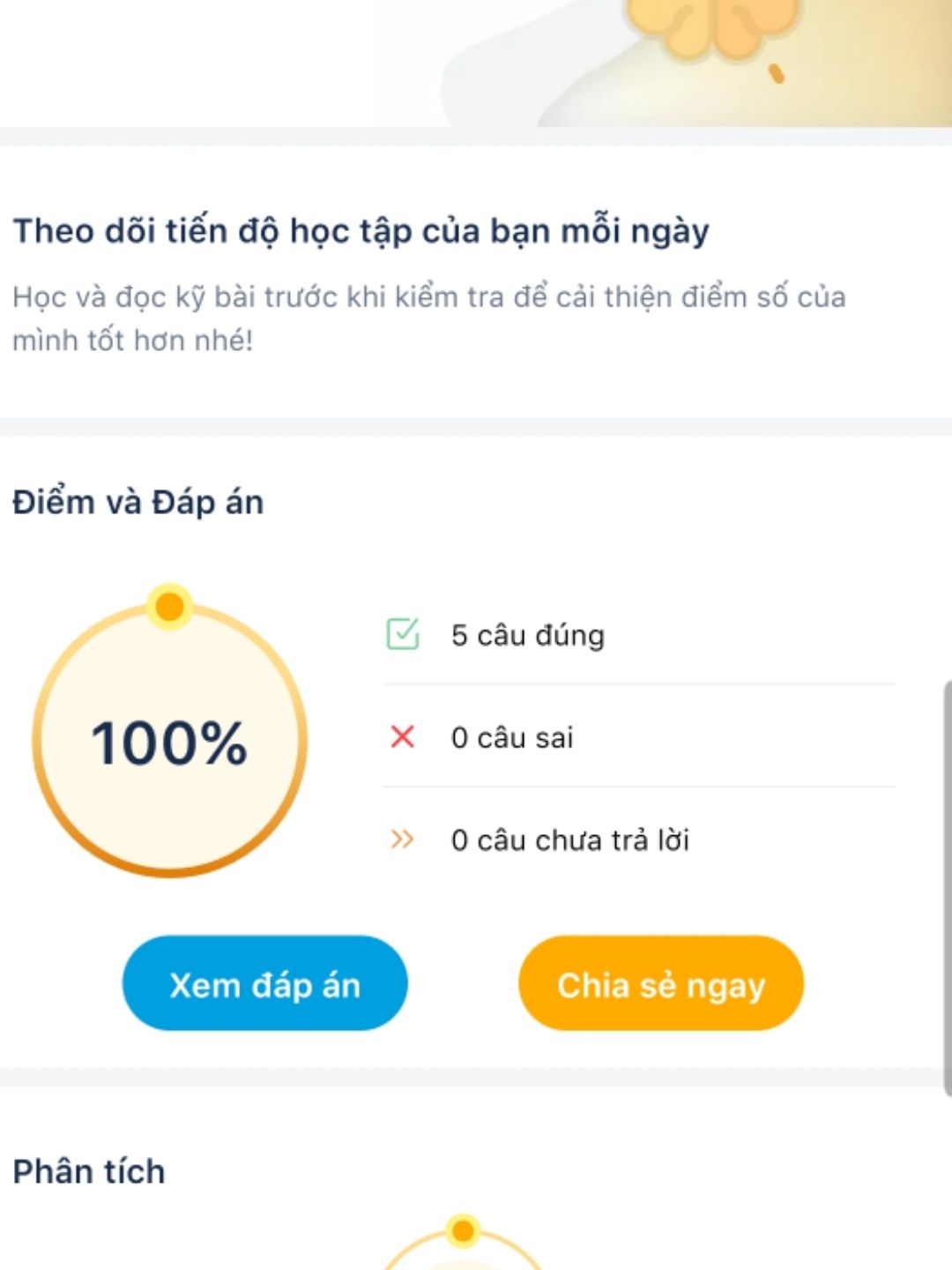Click the orange double-chevron unanswered icon
The width and height of the screenshot is (952, 1270).
tap(402, 839)
